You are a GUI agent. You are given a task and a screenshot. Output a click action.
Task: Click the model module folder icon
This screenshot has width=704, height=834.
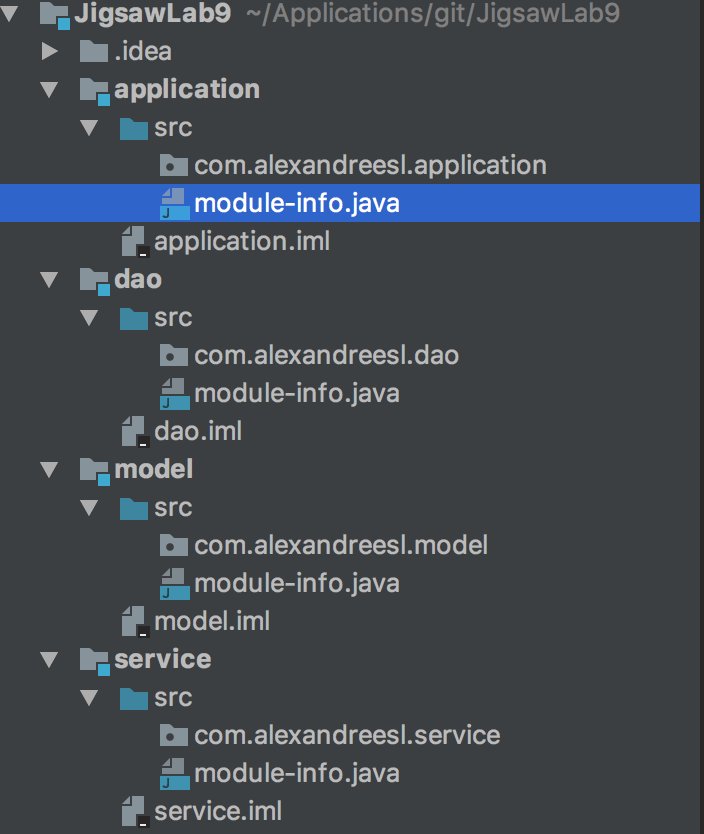(93, 470)
